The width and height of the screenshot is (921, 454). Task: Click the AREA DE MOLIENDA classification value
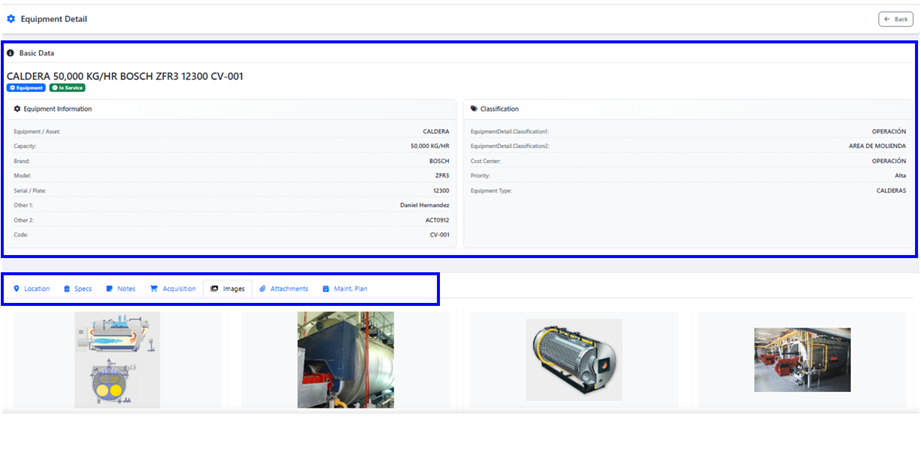pos(878,146)
